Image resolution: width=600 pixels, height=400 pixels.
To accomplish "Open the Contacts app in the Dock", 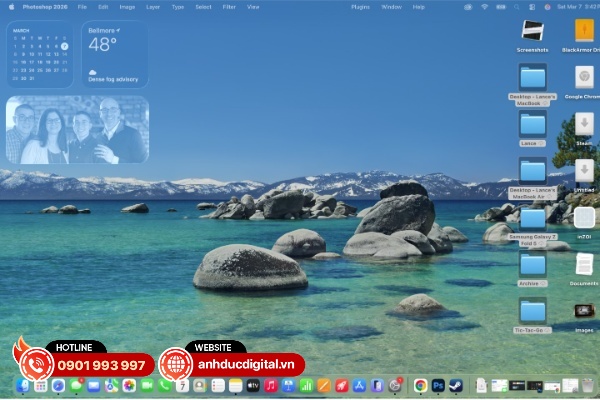I will click(200, 386).
